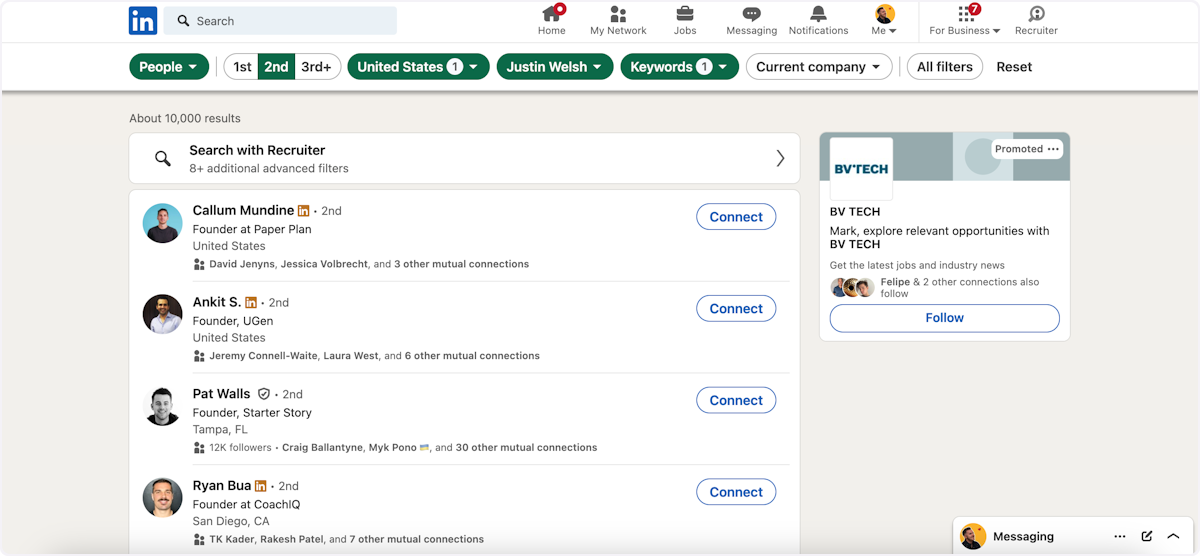Click verification shield next to Pat Walls

tap(264, 394)
